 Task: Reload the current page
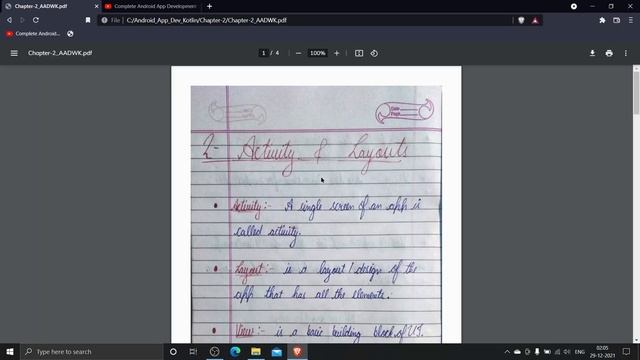click(36, 20)
